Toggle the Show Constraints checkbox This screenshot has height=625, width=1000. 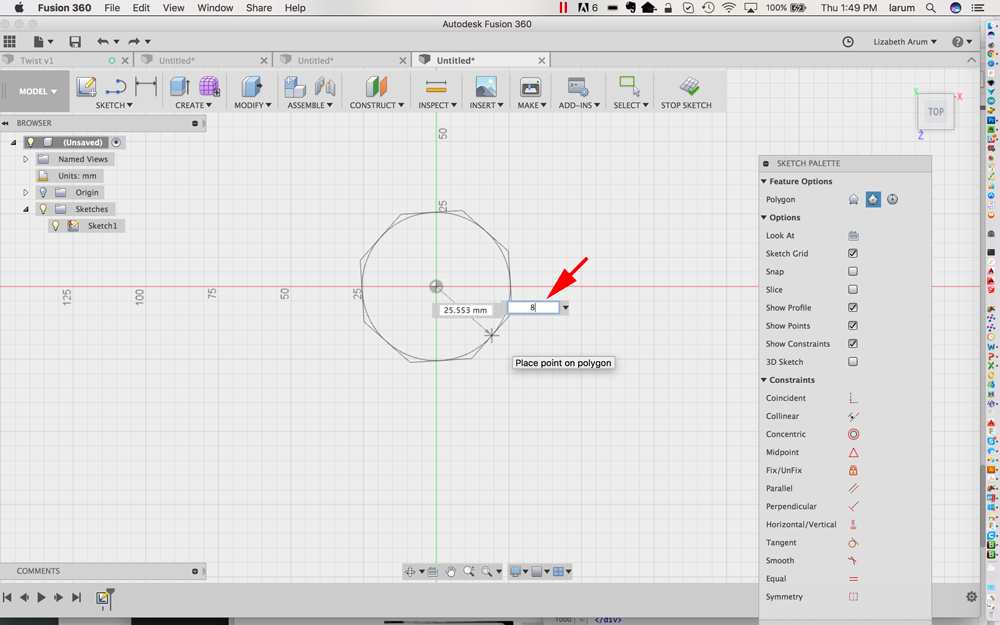(853, 344)
